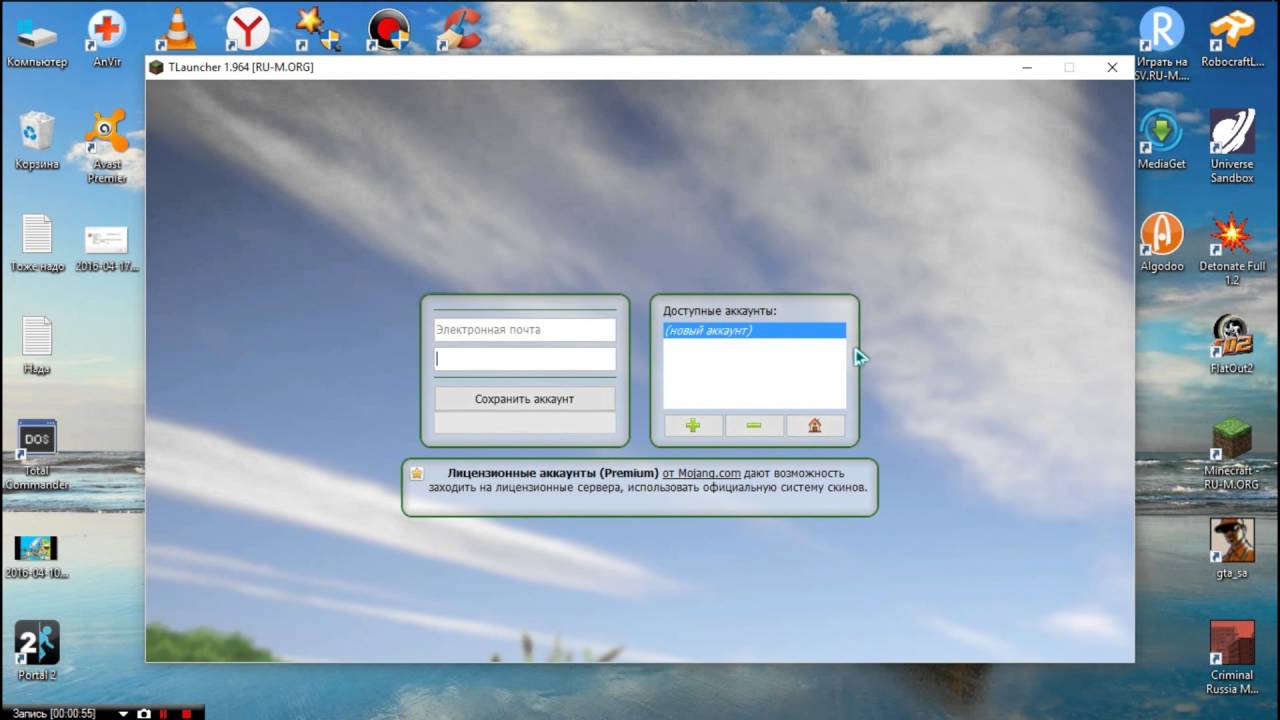Click the star icon in premium hint
The width and height of the screenshot is (1280, 720).
click(417, 474)
